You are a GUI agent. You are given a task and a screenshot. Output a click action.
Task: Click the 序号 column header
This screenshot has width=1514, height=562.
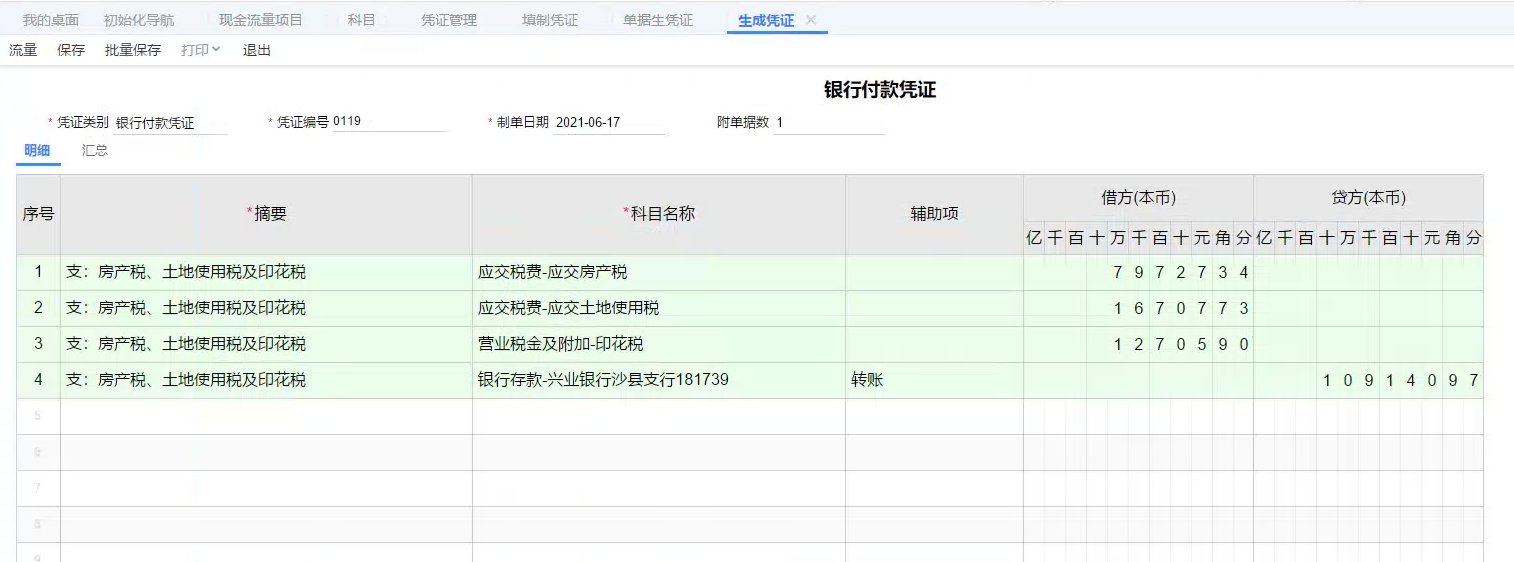click(x=38, y=214)
